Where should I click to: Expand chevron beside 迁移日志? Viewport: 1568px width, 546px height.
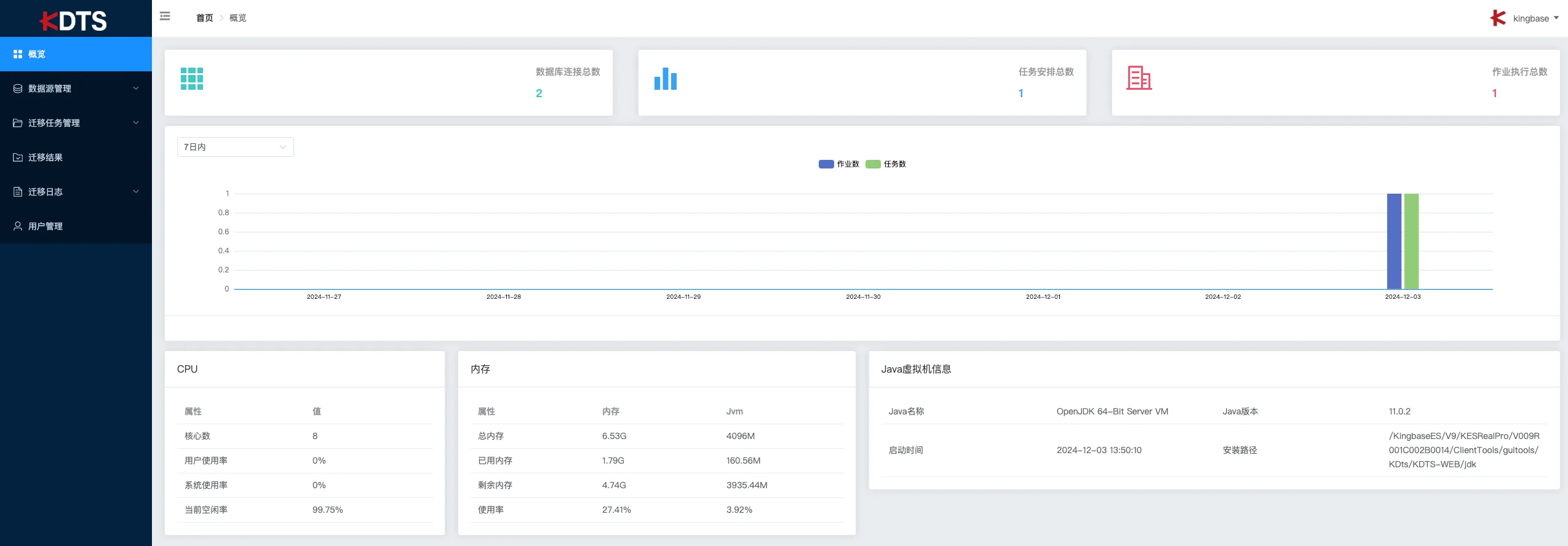[x=136, y=192]
